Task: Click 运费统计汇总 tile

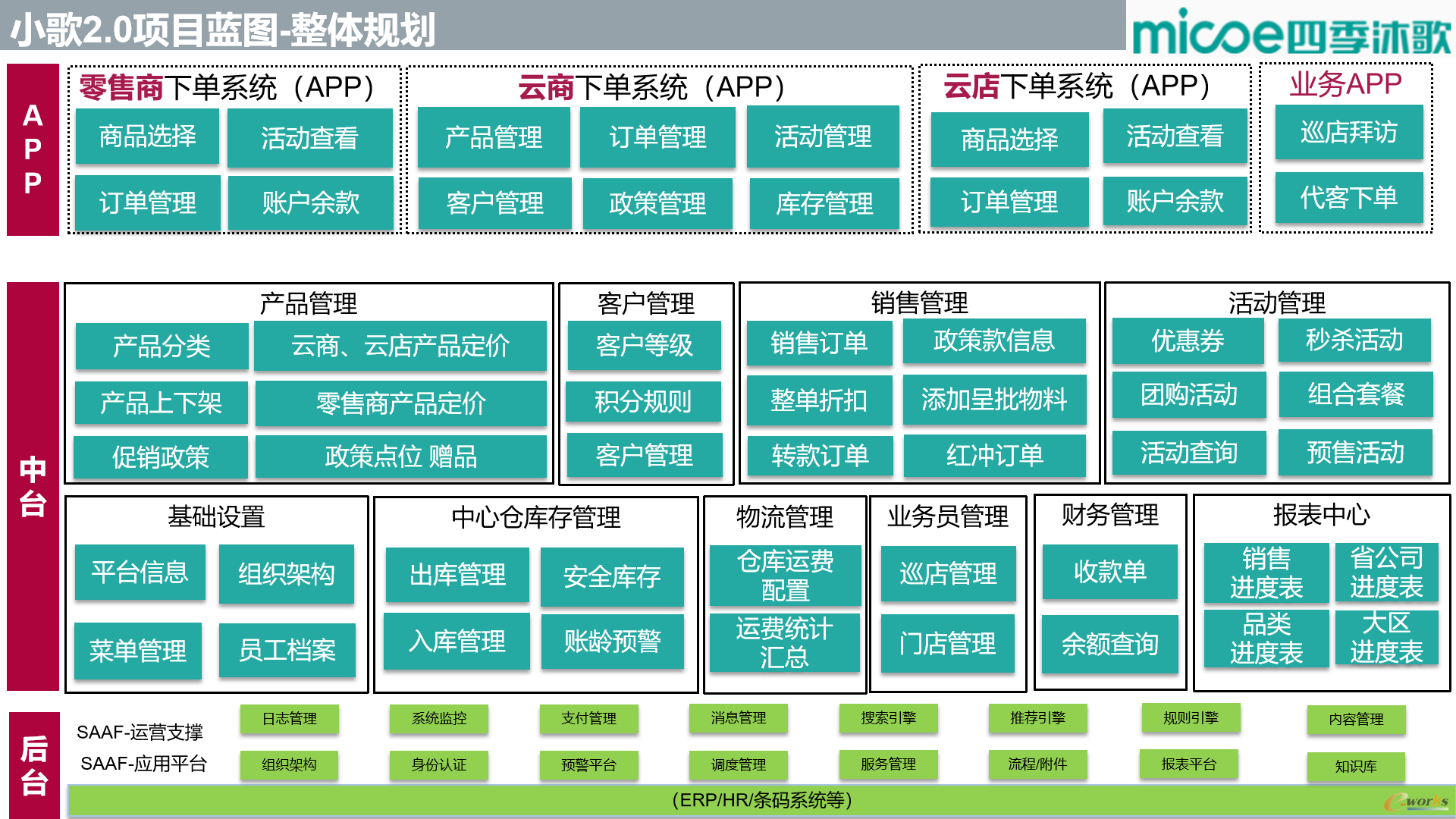Action: click(x=784, y=642)
